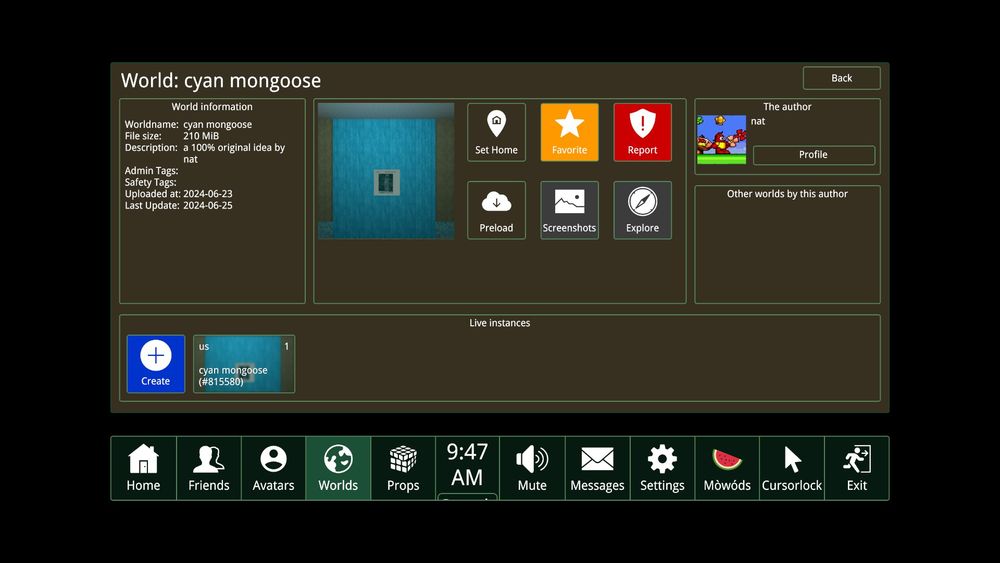1000x563 pixels.
Task: Open the Screenshots gallery
Action: (570, 210)
